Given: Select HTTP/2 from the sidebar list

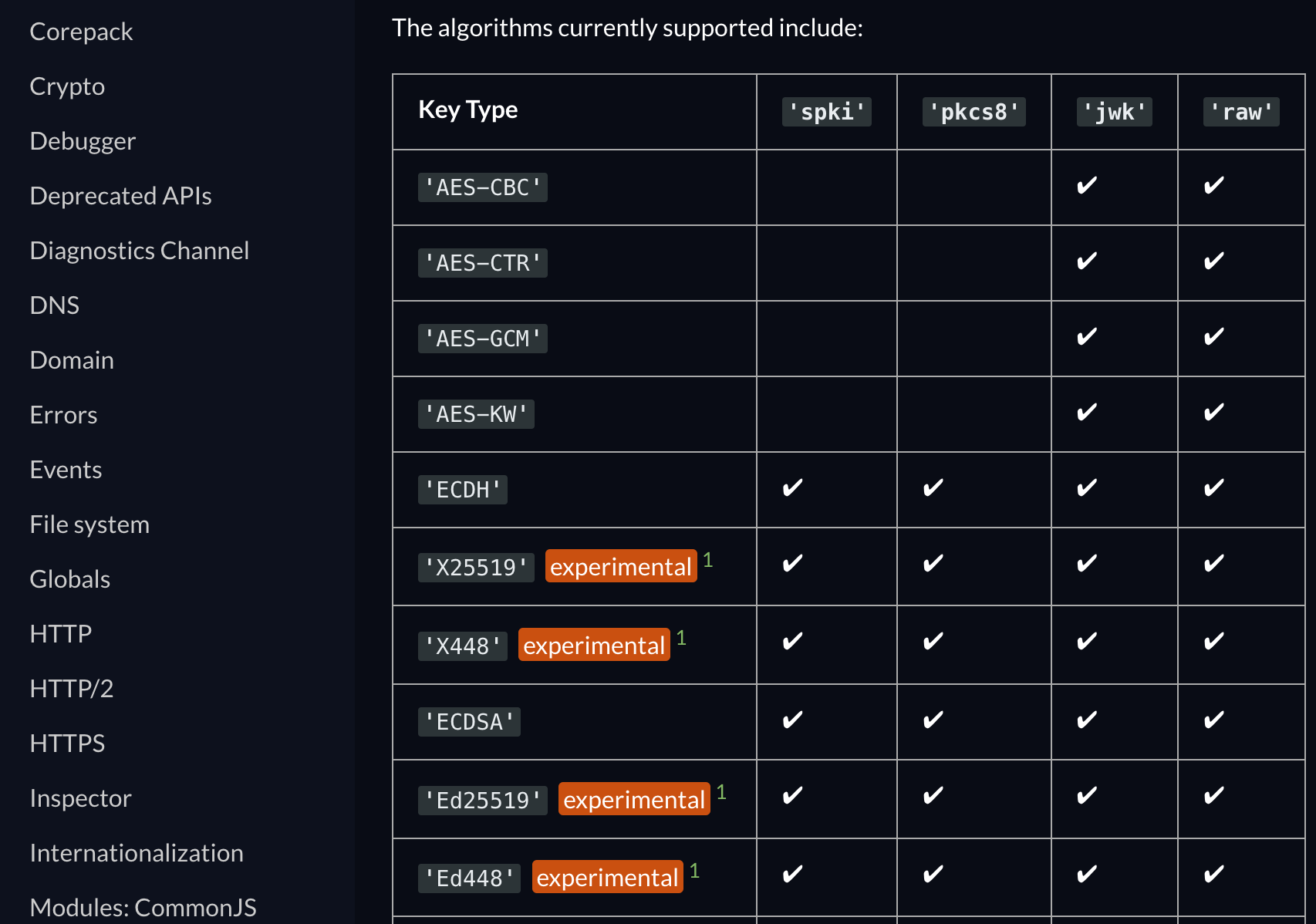Looking at the screenshot, I should tap(71, 689).
